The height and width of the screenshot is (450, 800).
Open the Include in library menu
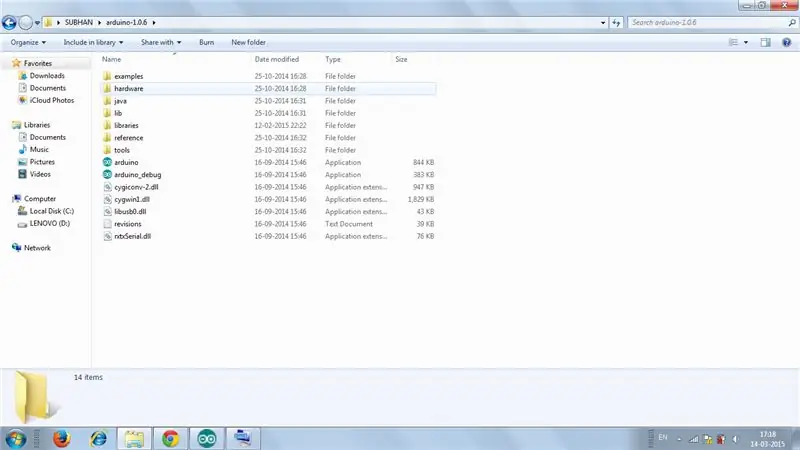pyautogui.click(x=93, y=42)
